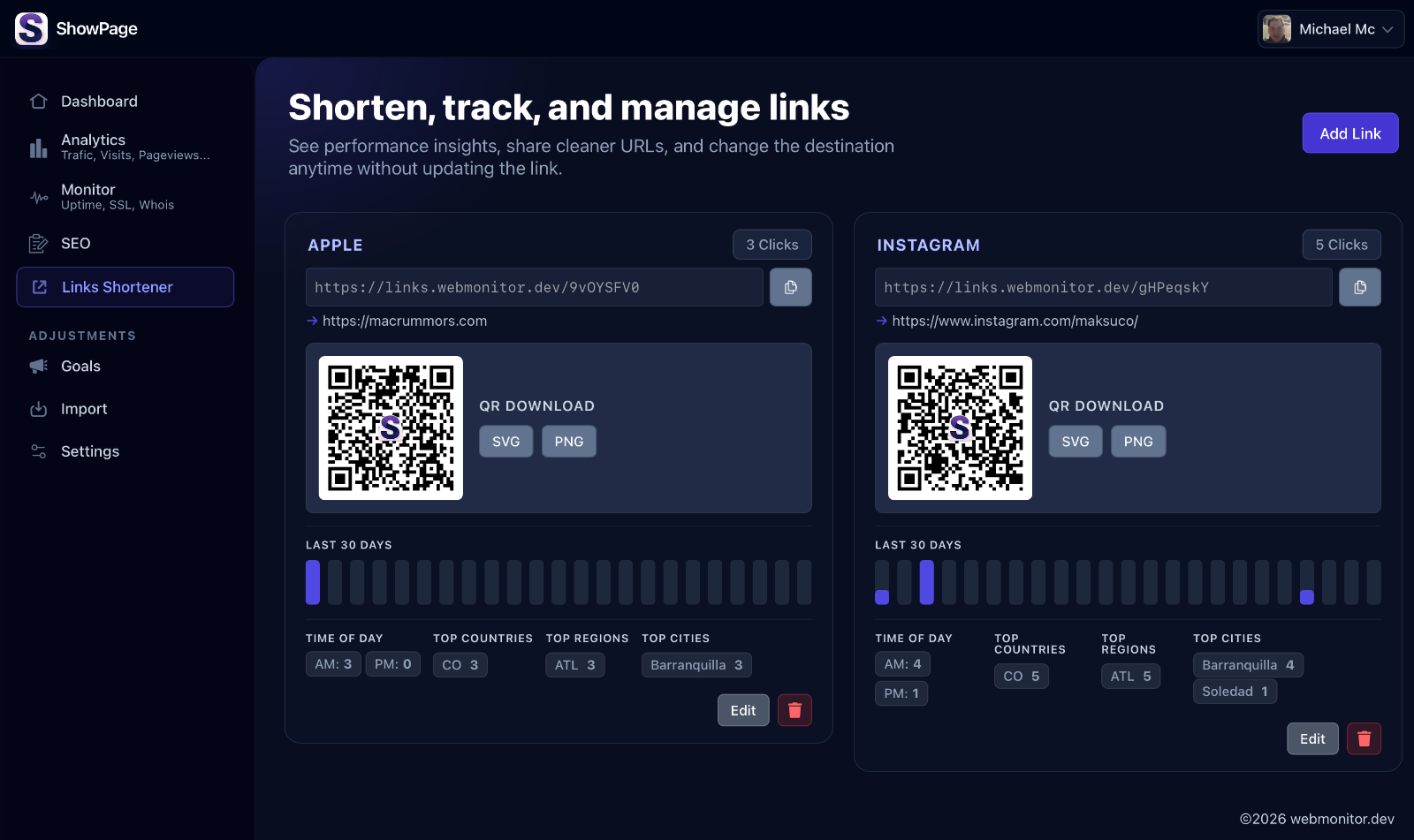Click the Add Link button
Viewport: 1414px width, 840px height.
pyautogui.click(x=1349, y=132)
